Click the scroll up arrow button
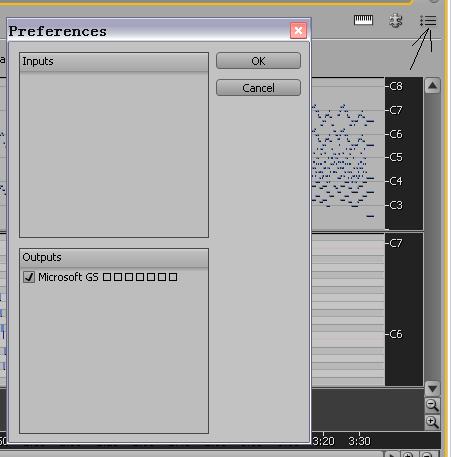This screenshot has width=451, height=457. (432, 86)
